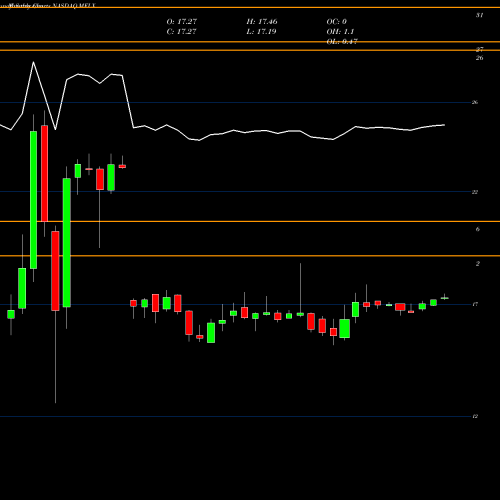The image size is (500, 500).
Task: Click the close price value C: 17.27
Action: 182,32
